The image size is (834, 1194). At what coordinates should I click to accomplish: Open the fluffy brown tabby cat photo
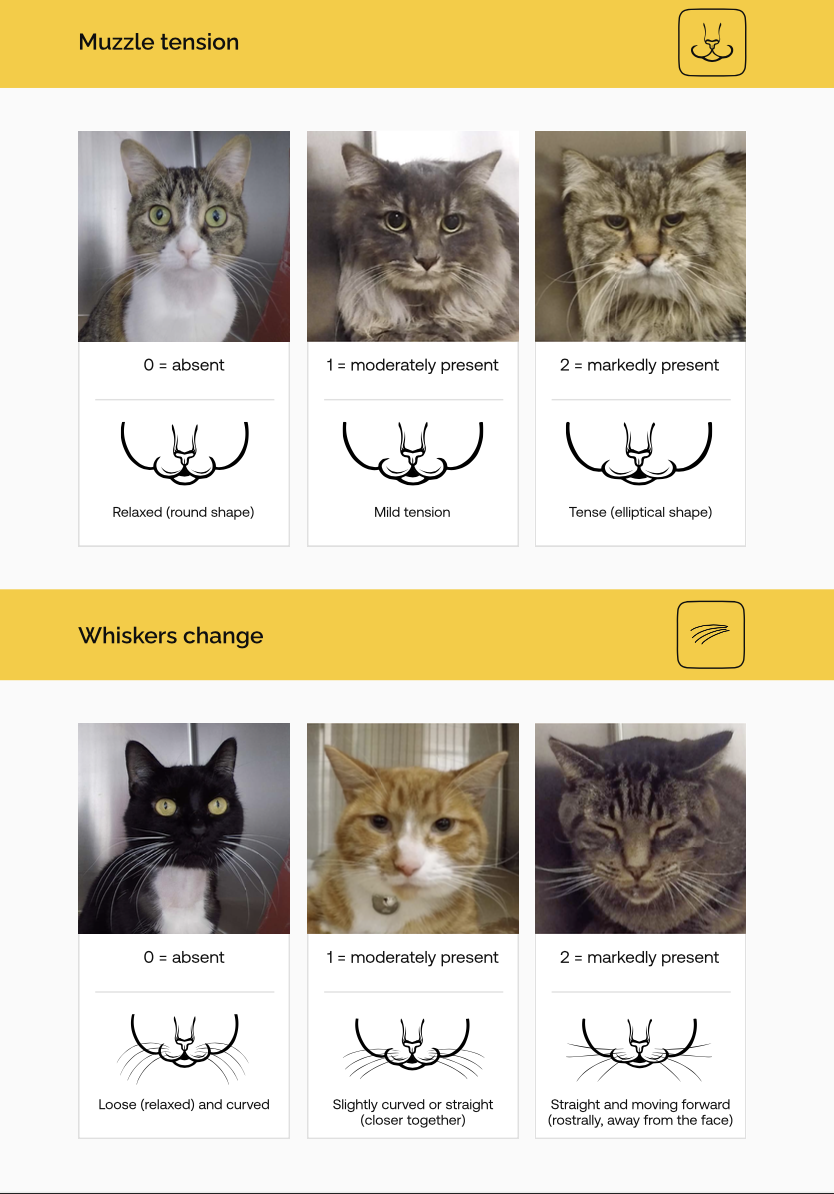[x=641, y=236]
